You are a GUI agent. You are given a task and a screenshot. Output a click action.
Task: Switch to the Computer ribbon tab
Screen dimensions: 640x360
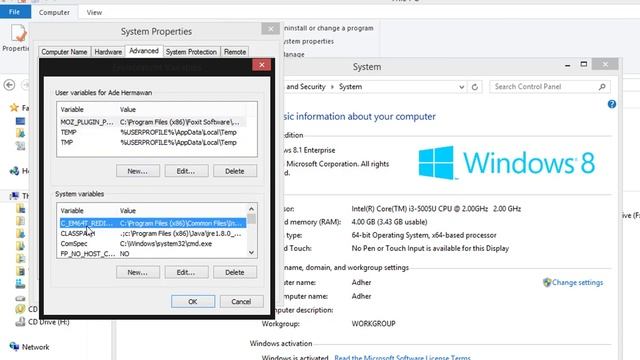pos(54,13)
